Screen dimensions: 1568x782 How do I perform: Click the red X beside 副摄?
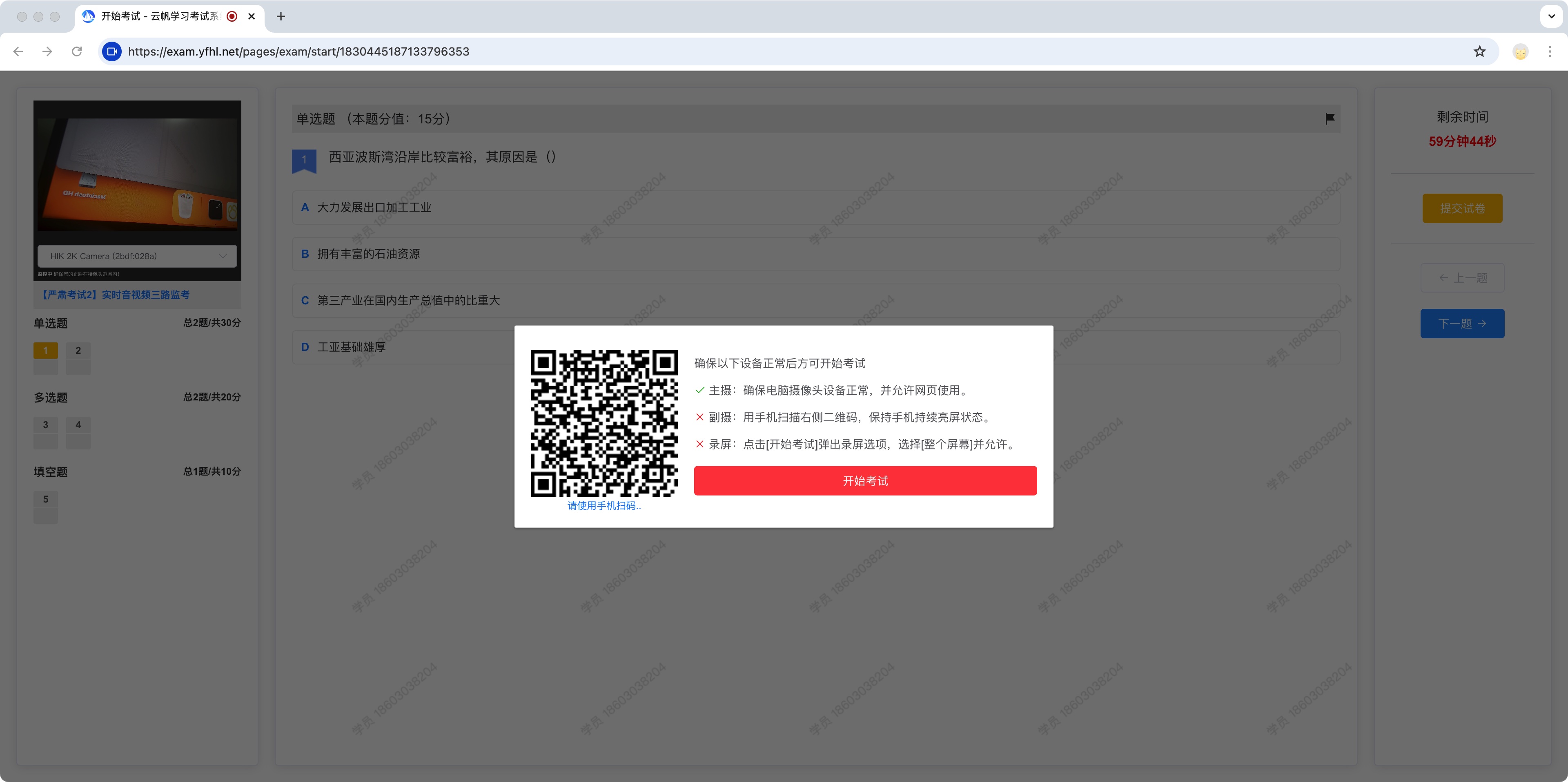(699, 417)
